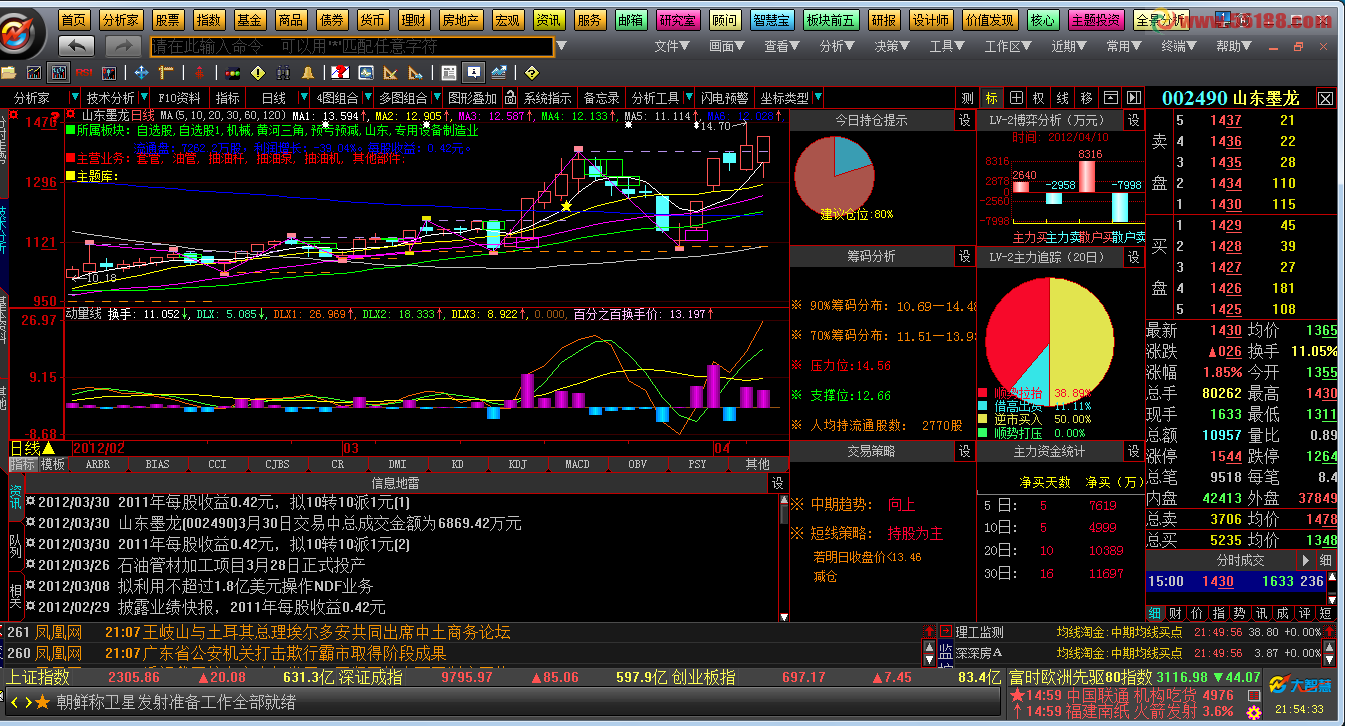
Task: Click the skip-to-end arrow icon right of 移
Action: point(1134,98)
